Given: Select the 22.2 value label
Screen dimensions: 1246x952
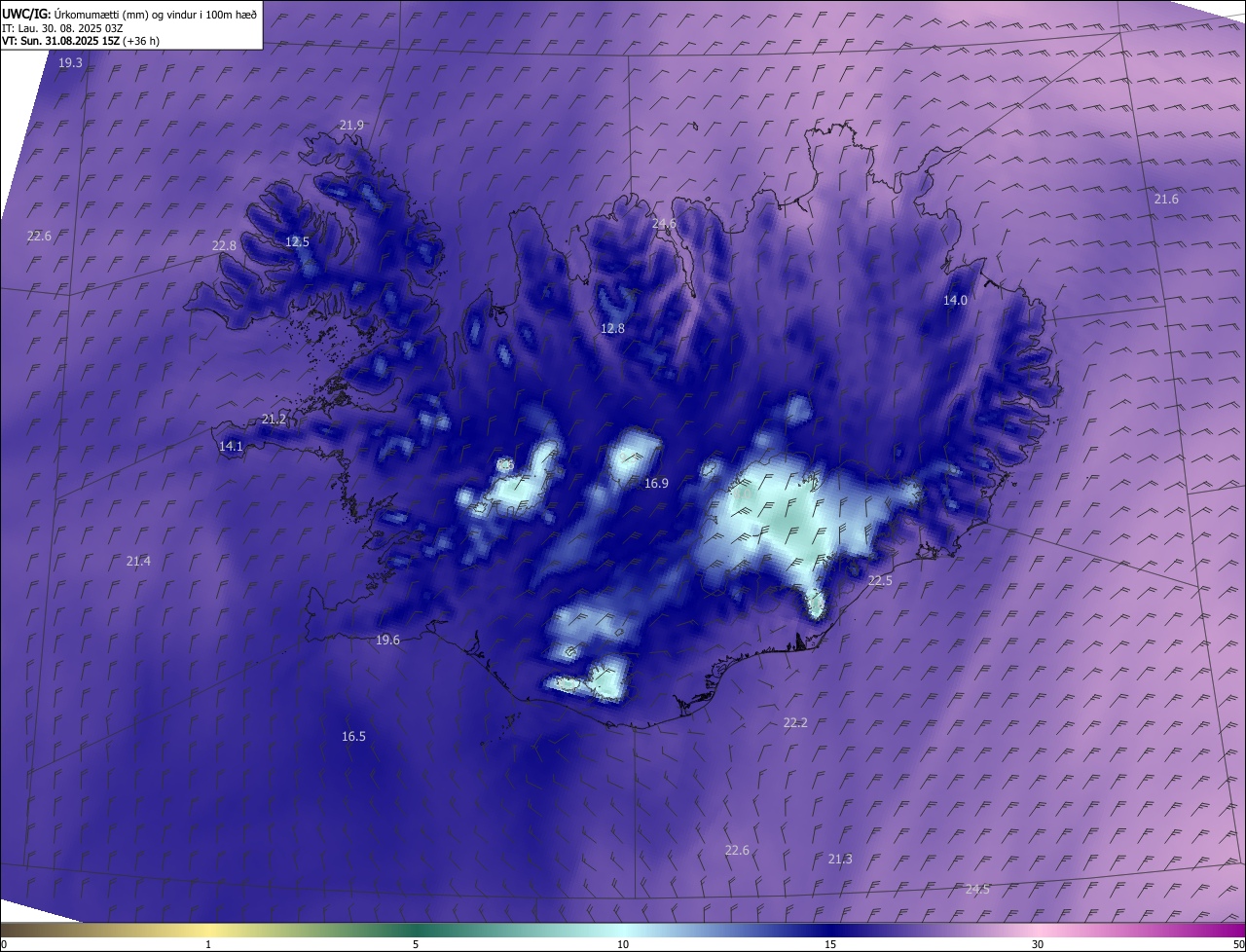Looking at the screenshot, I should coord(795,722).
